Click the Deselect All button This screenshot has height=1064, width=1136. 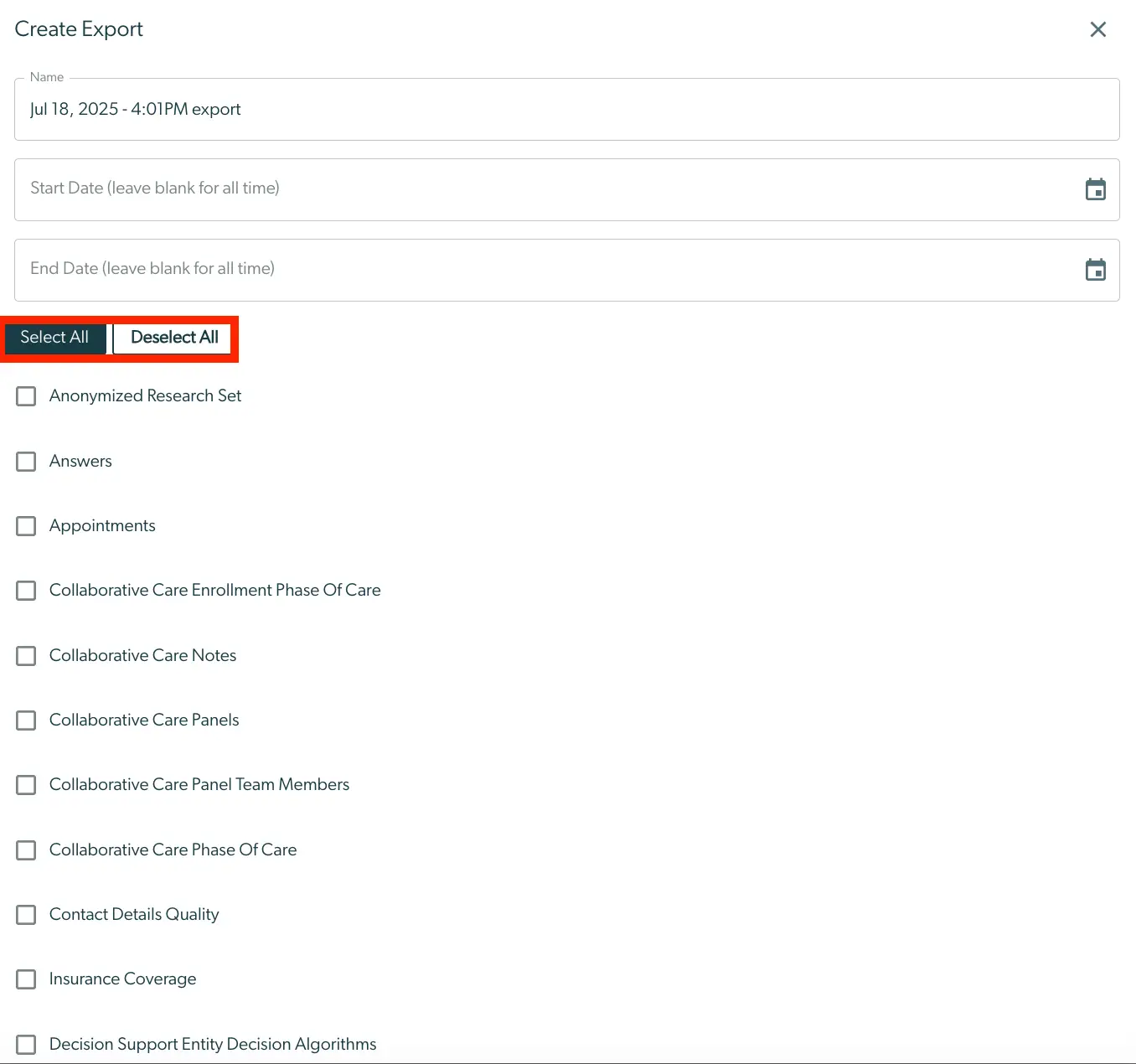[x=173, y=338]
